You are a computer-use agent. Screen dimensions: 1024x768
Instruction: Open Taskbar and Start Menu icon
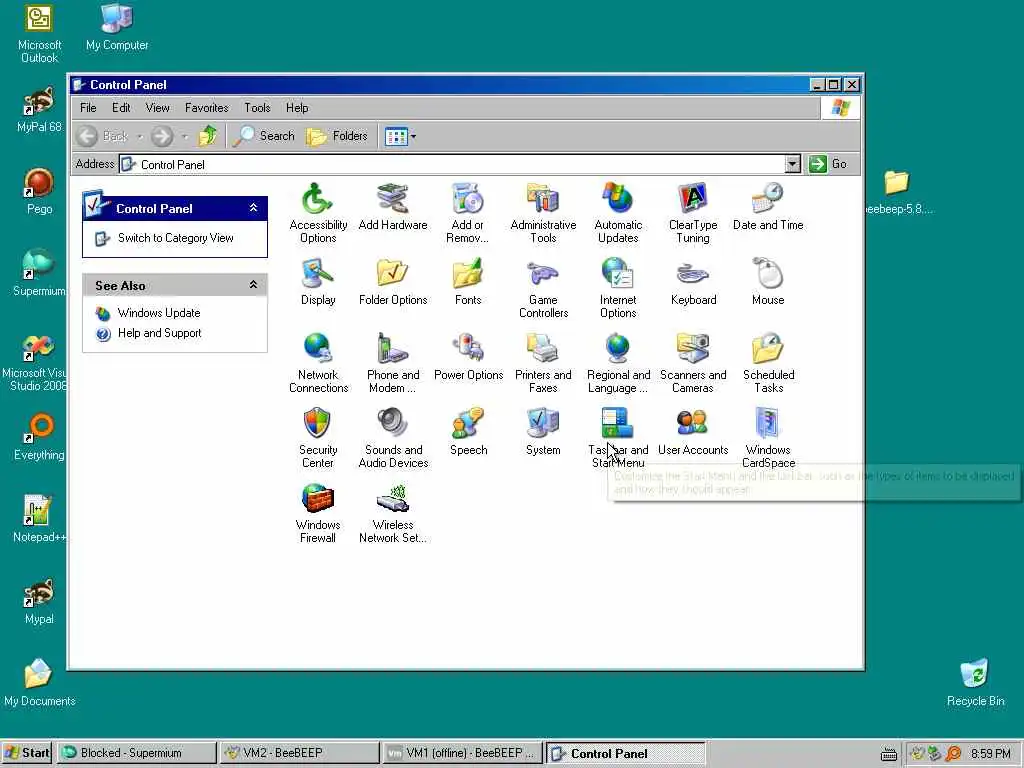tap(618, 438)
